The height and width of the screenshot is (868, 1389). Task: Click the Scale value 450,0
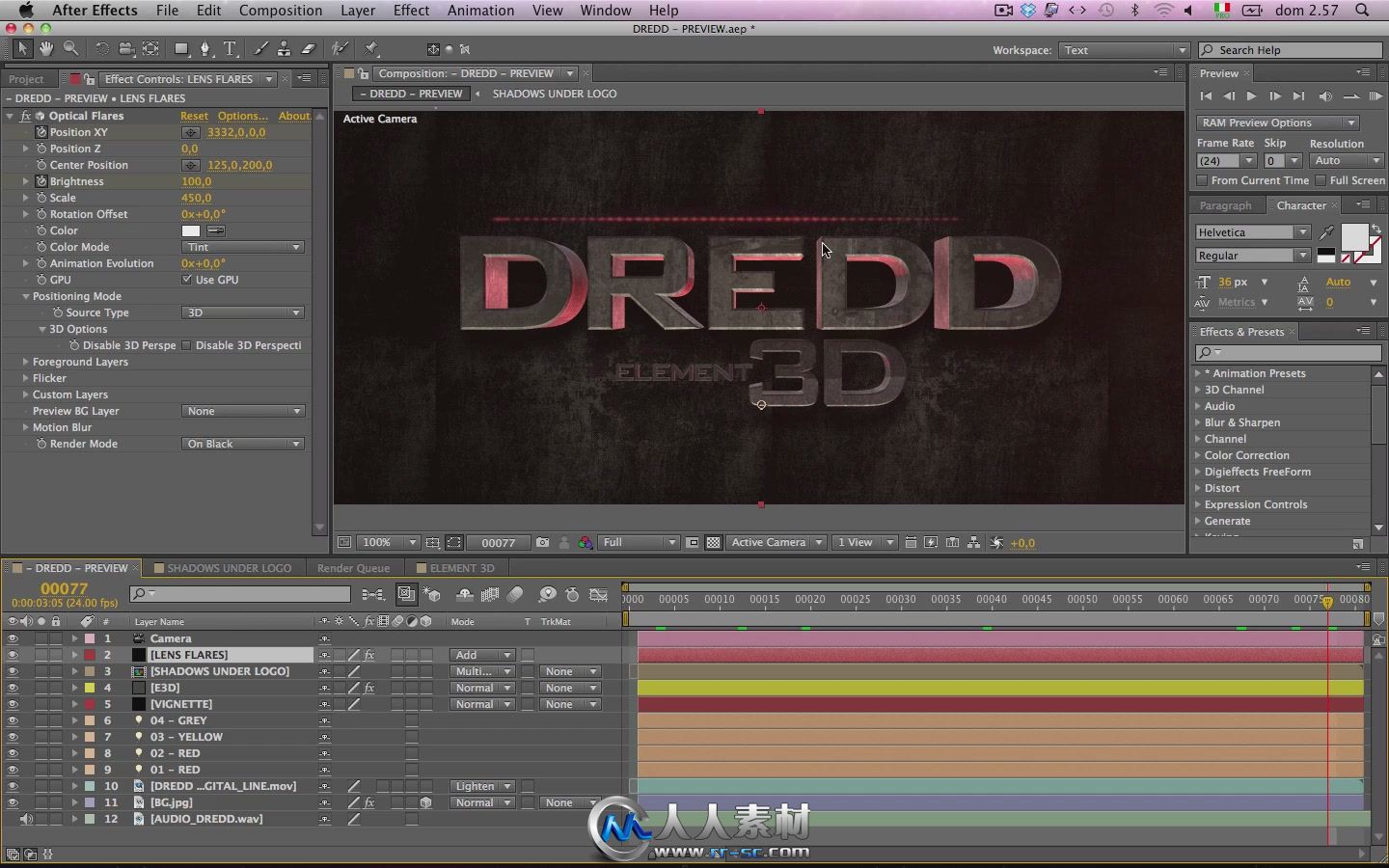pyautogui.click(x=196, y=198)
